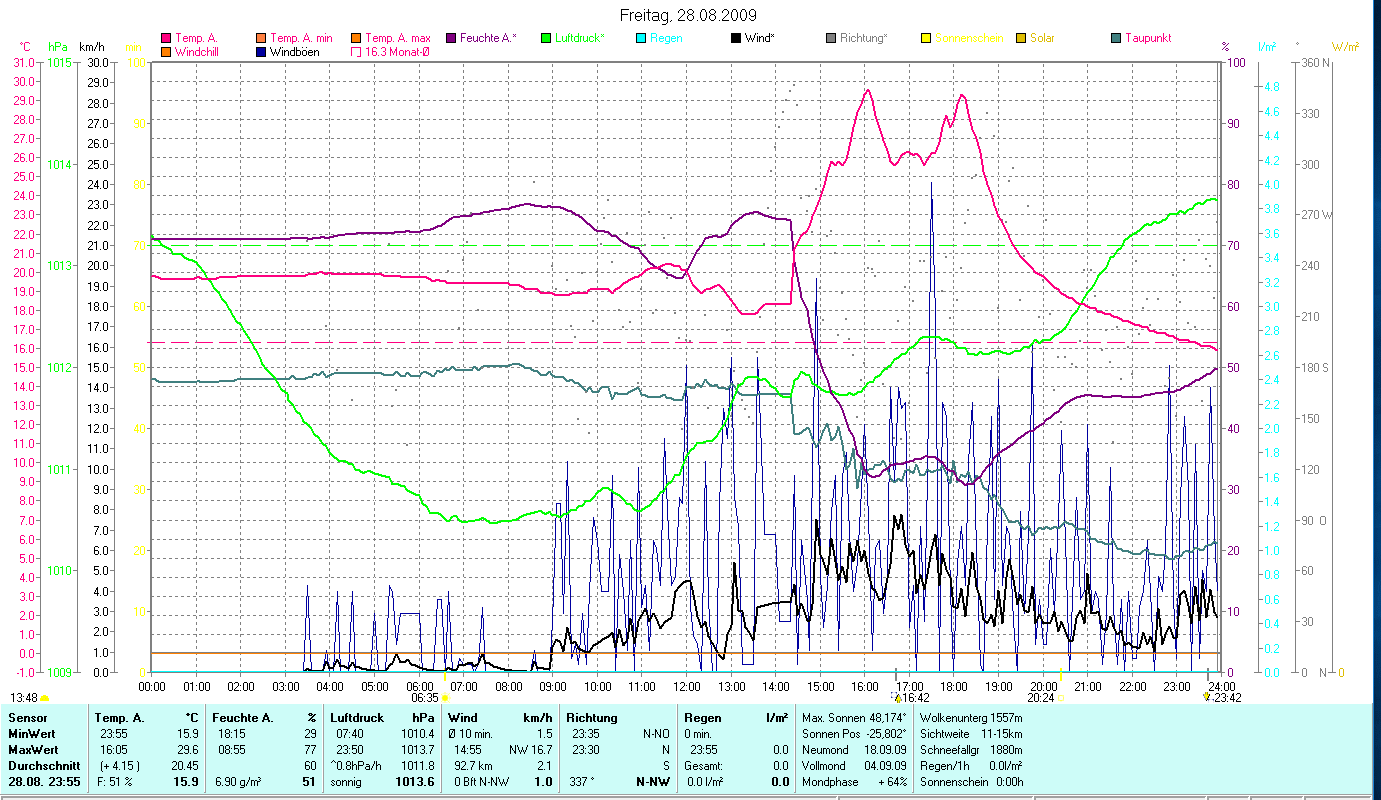Click the sunrise marker at 06:35

click(x=444, y=698)
